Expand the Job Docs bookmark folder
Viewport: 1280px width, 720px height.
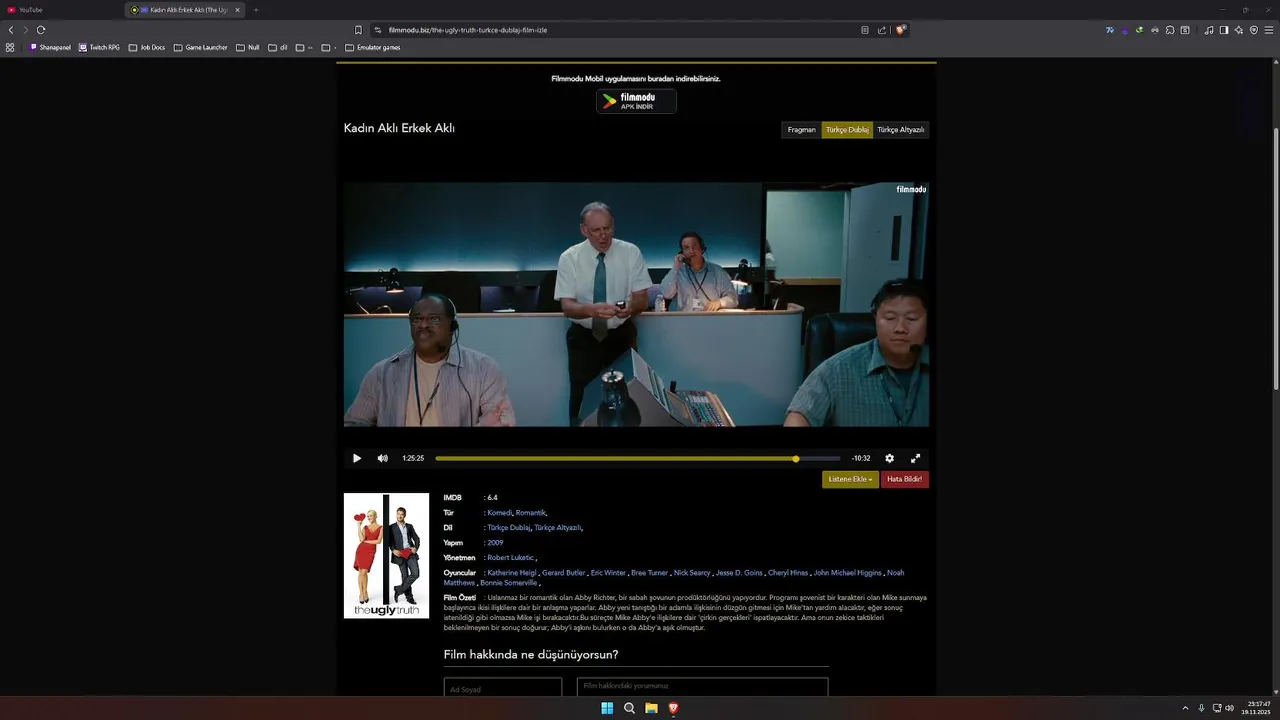pos(147,47)
